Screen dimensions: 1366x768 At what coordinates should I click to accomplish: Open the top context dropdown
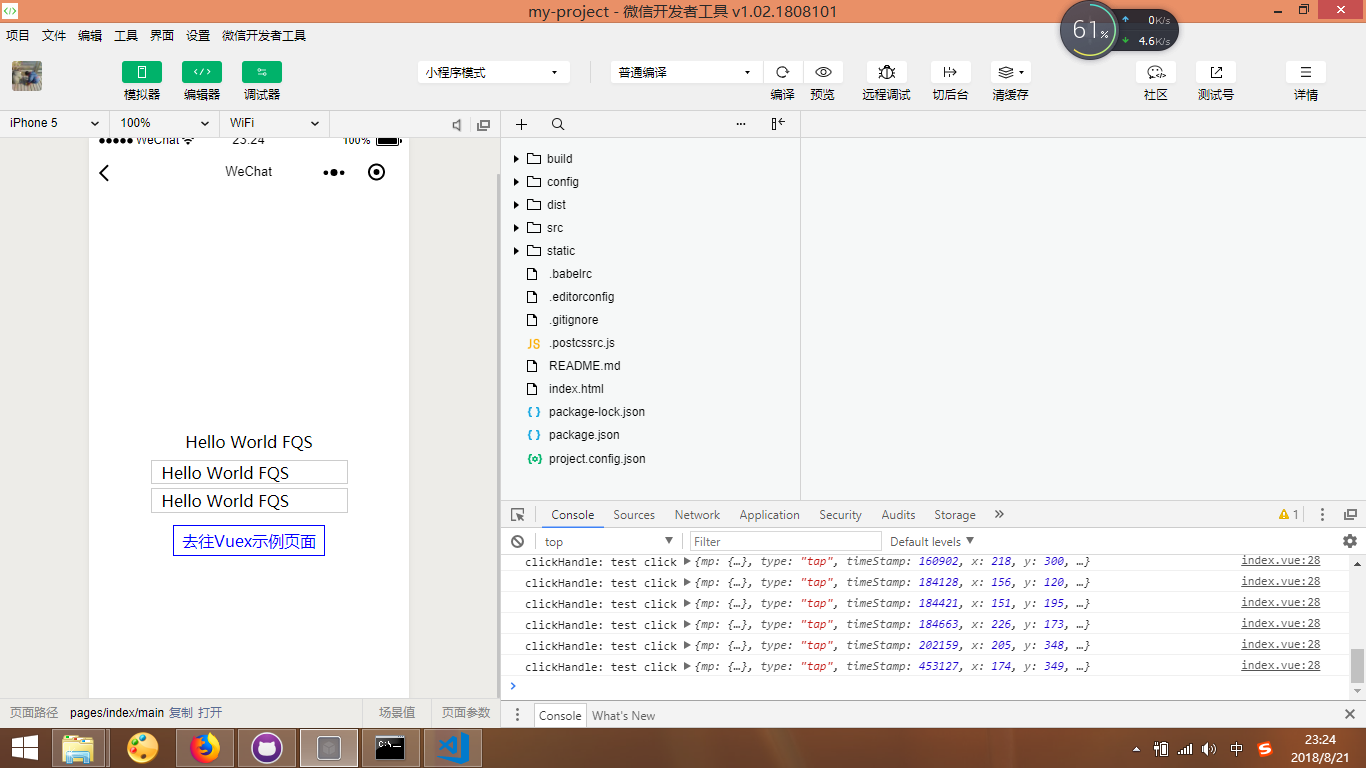[x=609, y=541]
